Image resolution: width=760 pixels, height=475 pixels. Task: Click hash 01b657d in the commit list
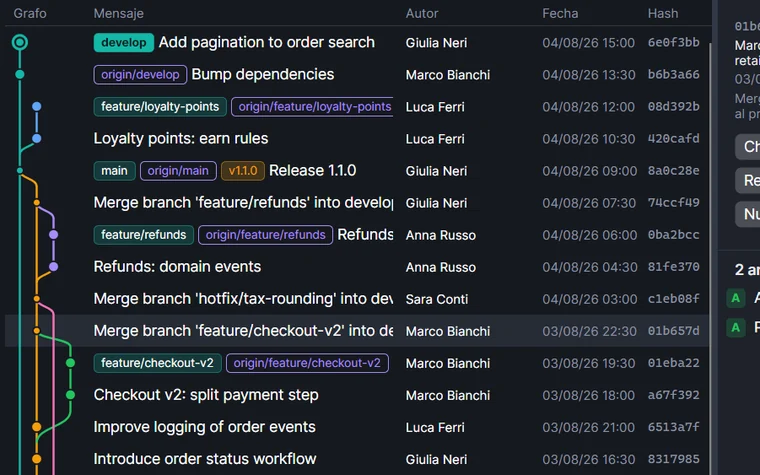tap(674, 331)
